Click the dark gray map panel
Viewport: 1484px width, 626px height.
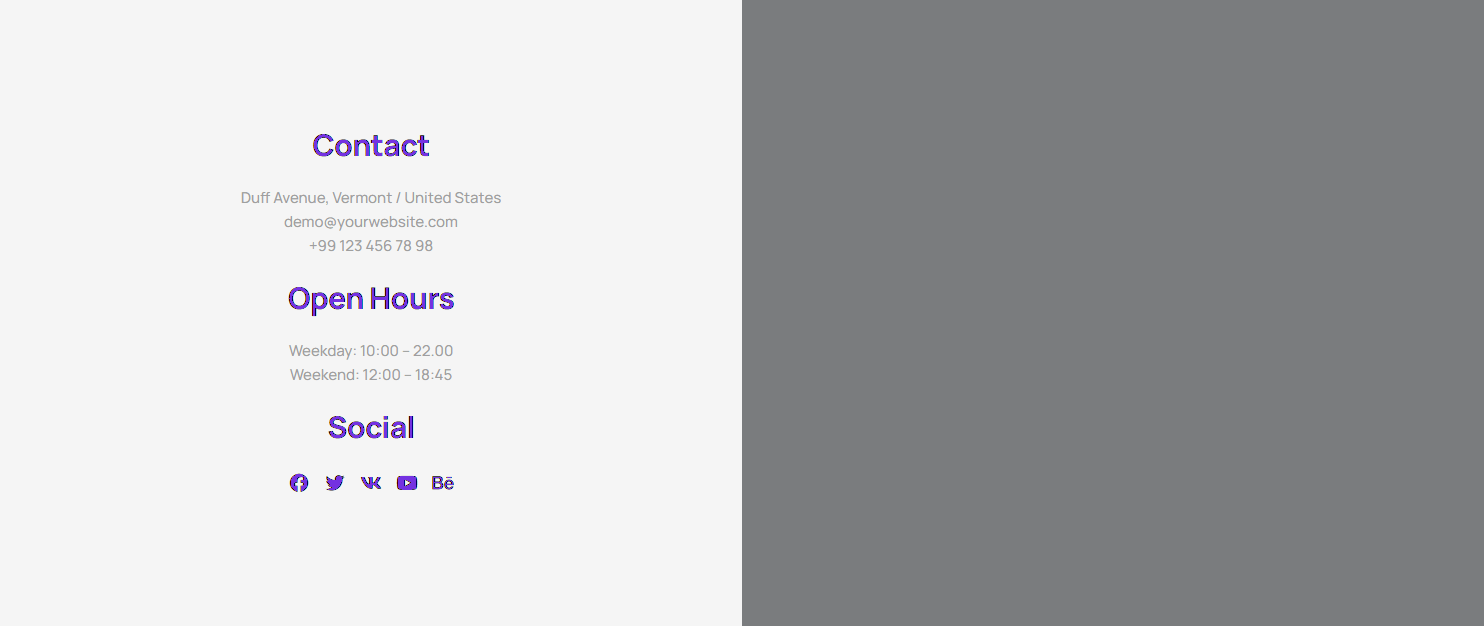1112,313
